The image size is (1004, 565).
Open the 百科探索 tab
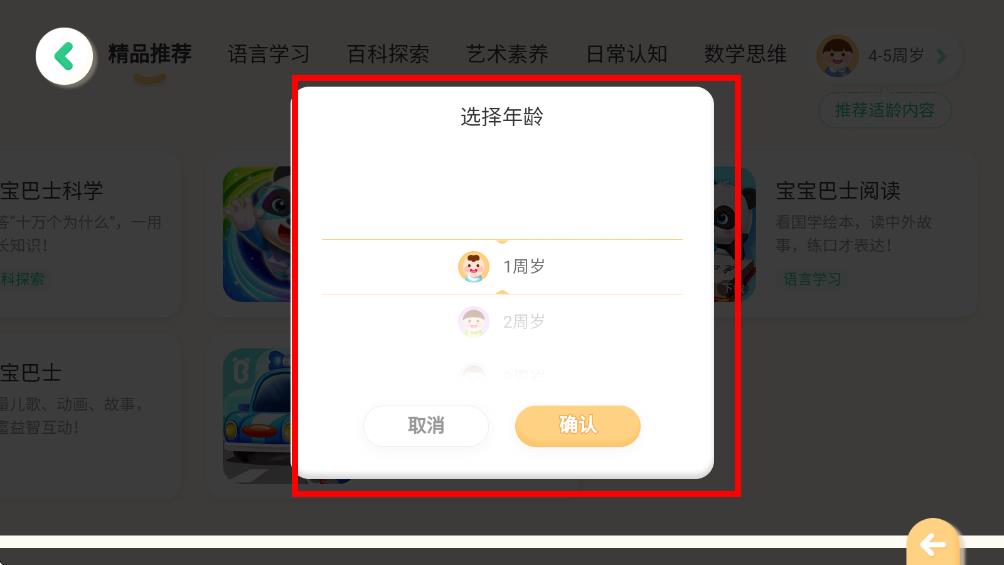click(x=388, y=54)
